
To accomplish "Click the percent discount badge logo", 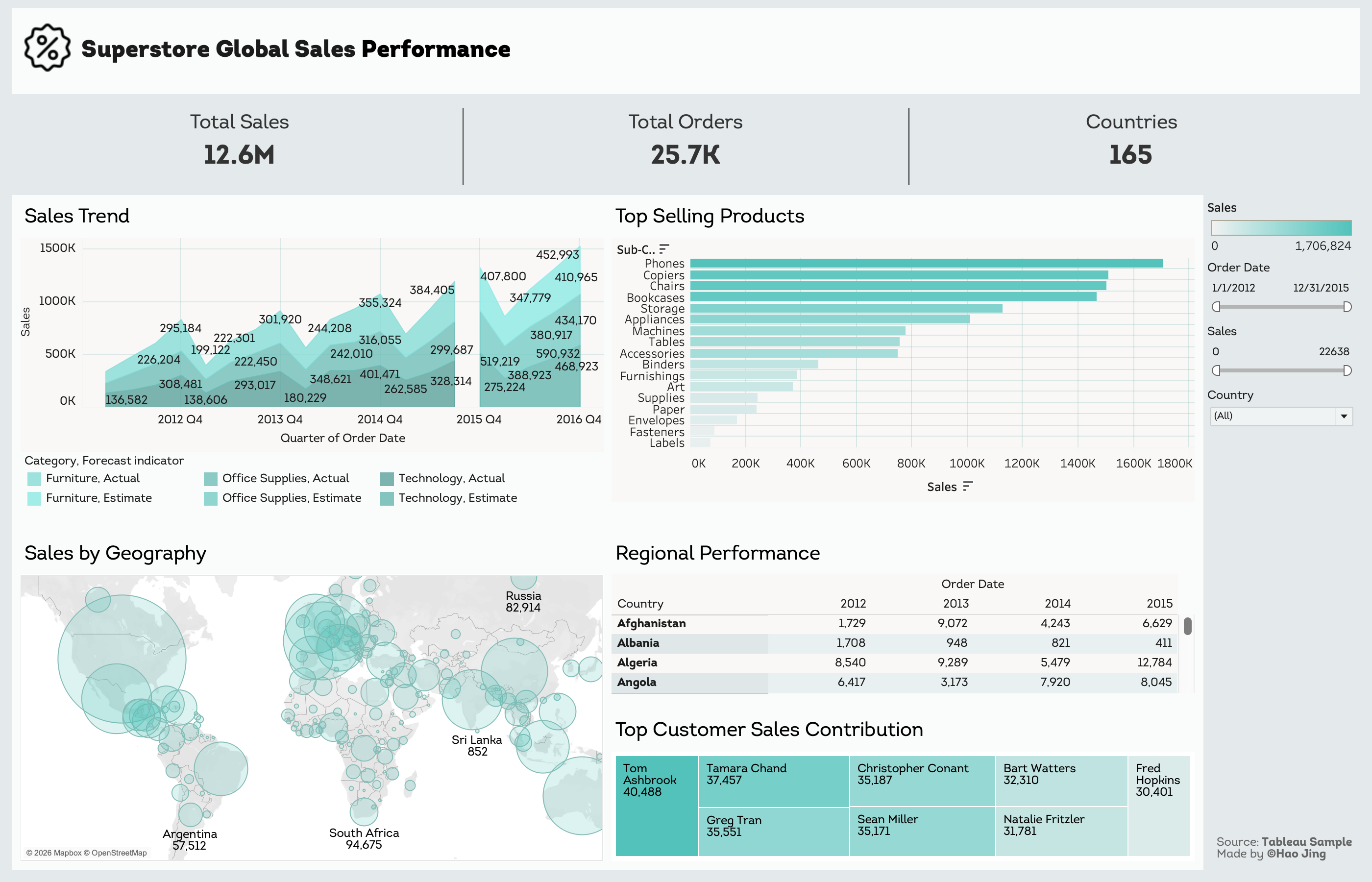I will pyautogui.click(x=47, y=48).
